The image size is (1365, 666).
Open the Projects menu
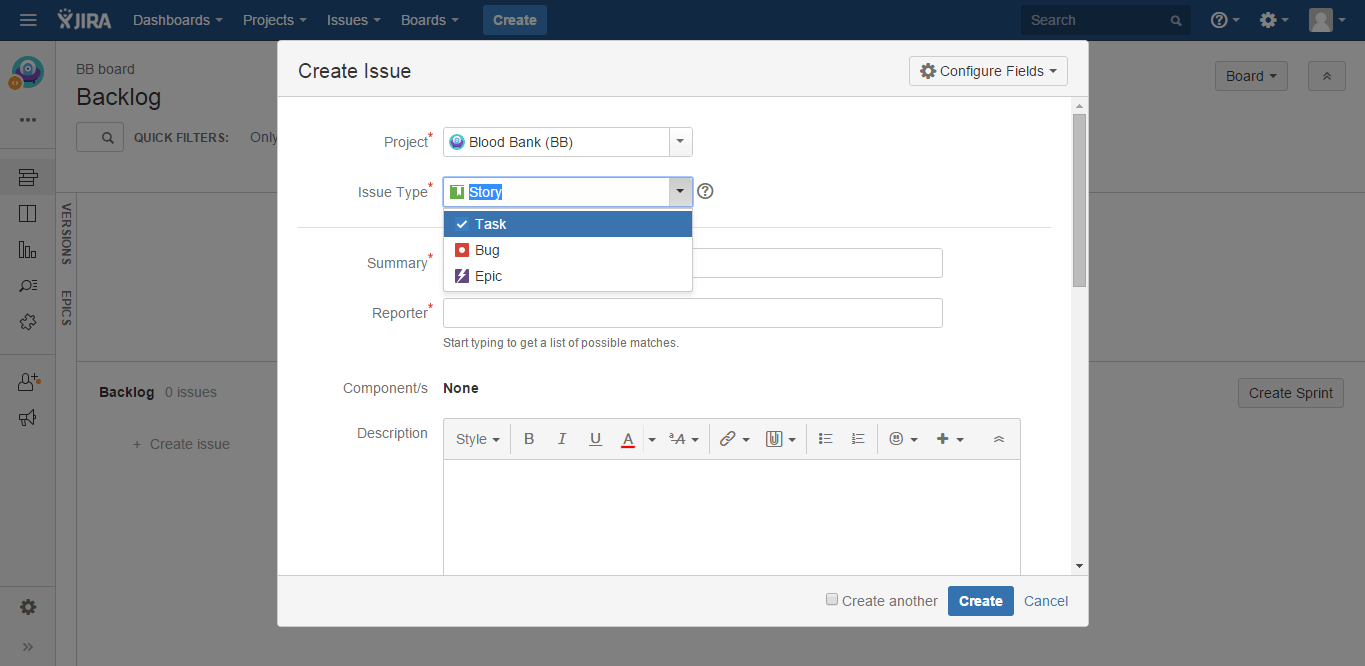pos(275,20)
